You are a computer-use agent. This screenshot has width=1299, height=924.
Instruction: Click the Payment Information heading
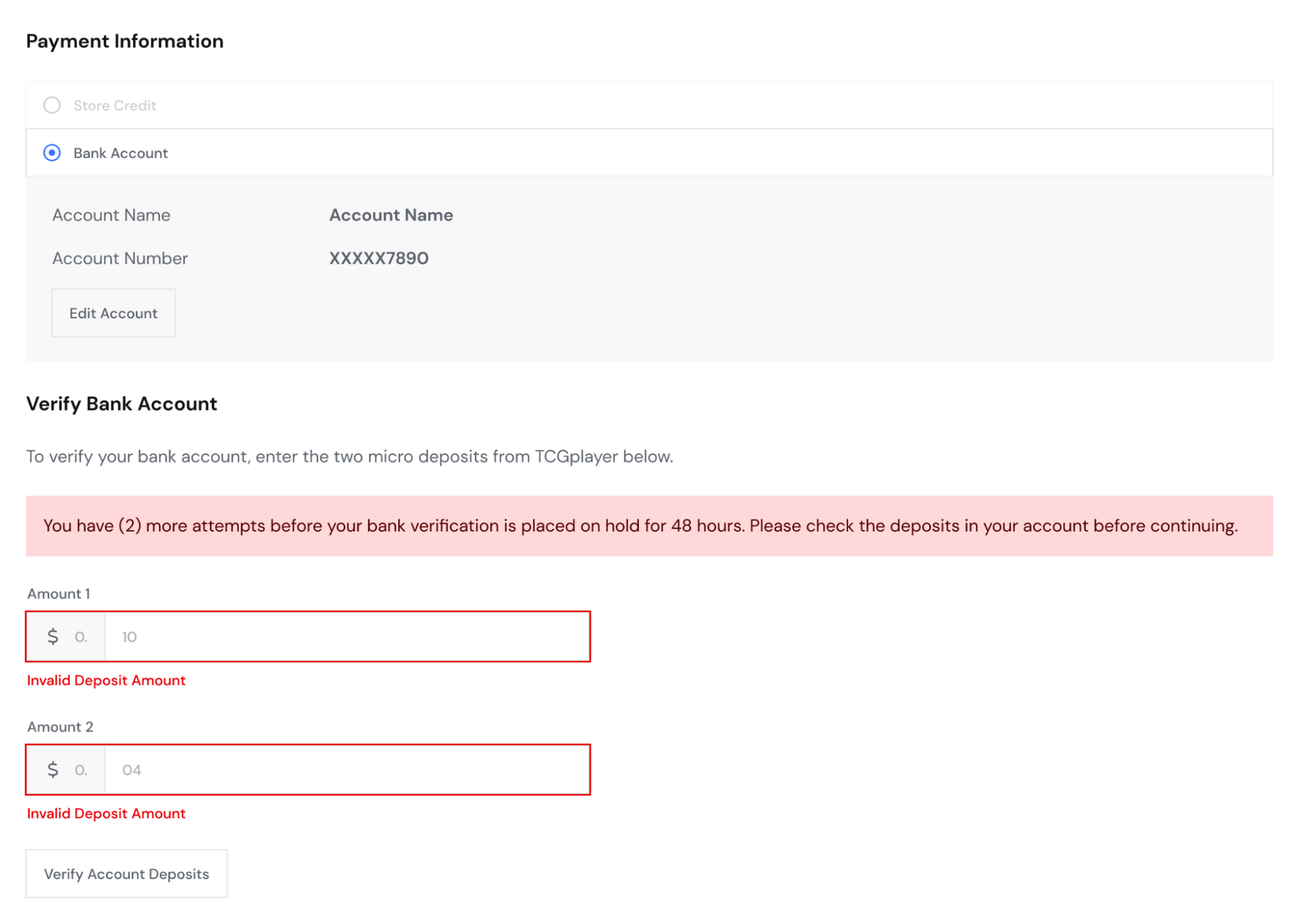pyautogui.click(x=125, y=41)
